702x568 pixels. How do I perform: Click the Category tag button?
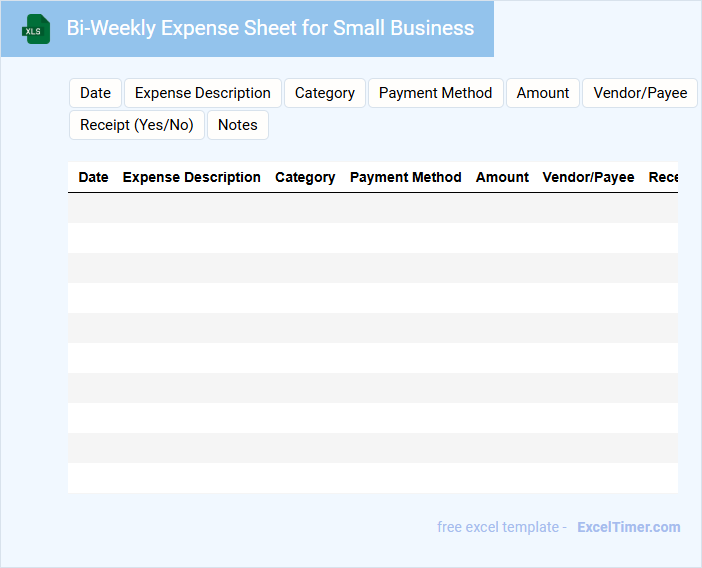coord(325,93)
